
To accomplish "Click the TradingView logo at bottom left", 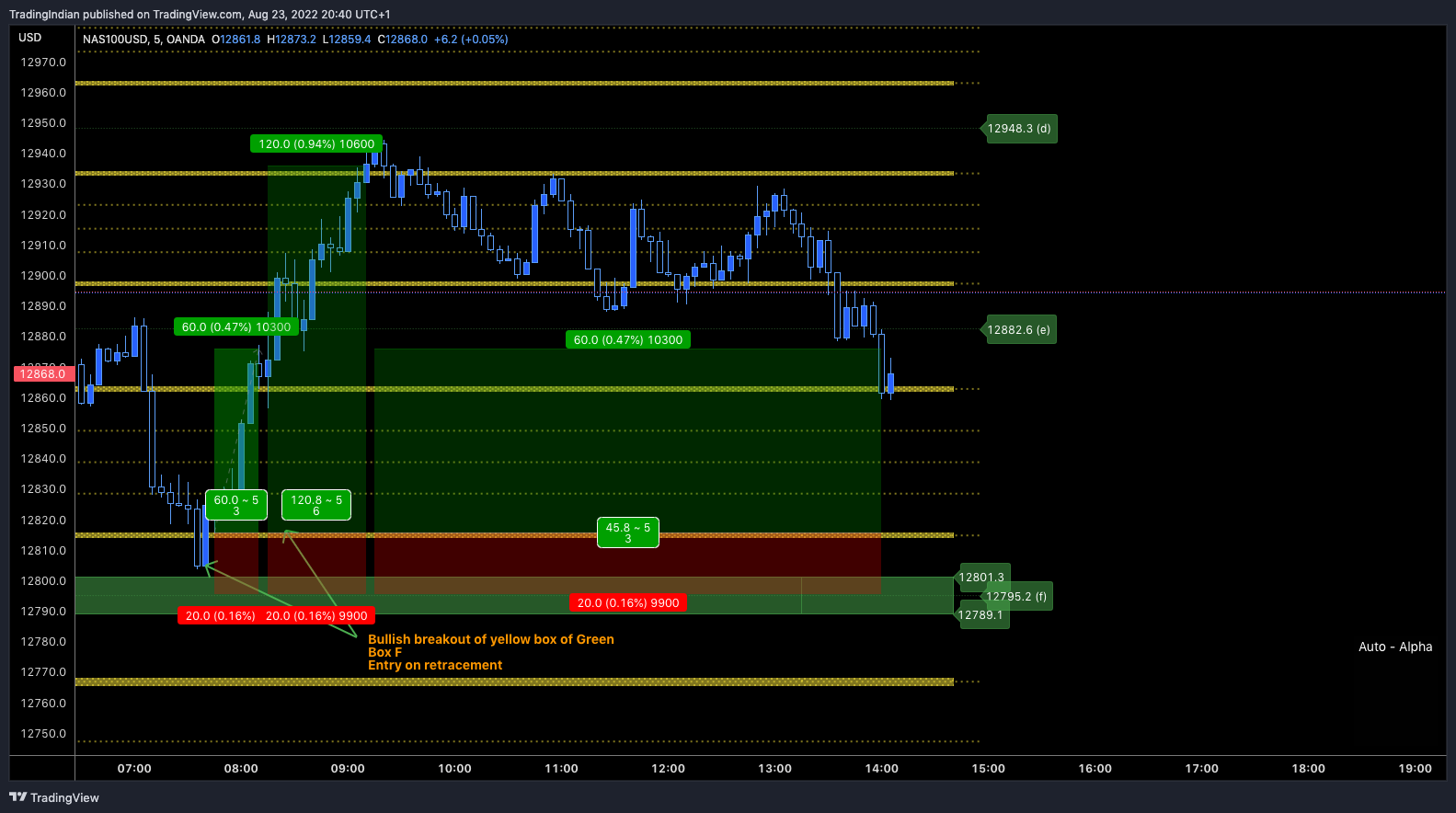I will point(54,797).
